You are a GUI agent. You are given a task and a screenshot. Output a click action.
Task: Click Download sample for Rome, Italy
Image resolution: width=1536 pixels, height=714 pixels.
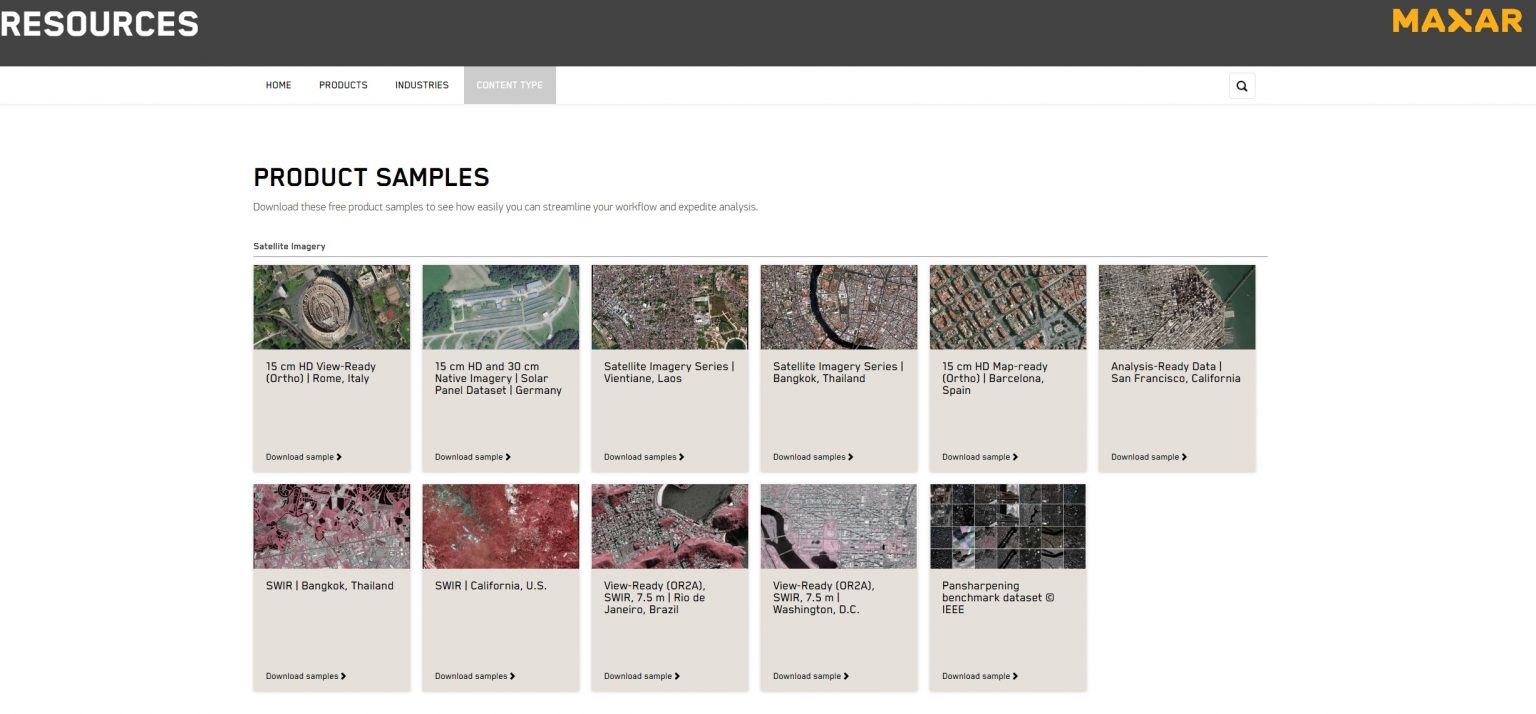(303, 457)
